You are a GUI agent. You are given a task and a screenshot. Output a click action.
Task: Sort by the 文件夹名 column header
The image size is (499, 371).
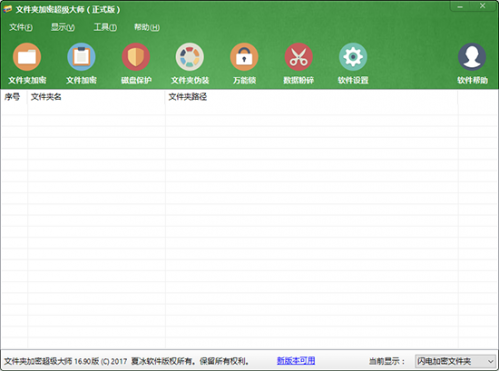tap(96, 97)
